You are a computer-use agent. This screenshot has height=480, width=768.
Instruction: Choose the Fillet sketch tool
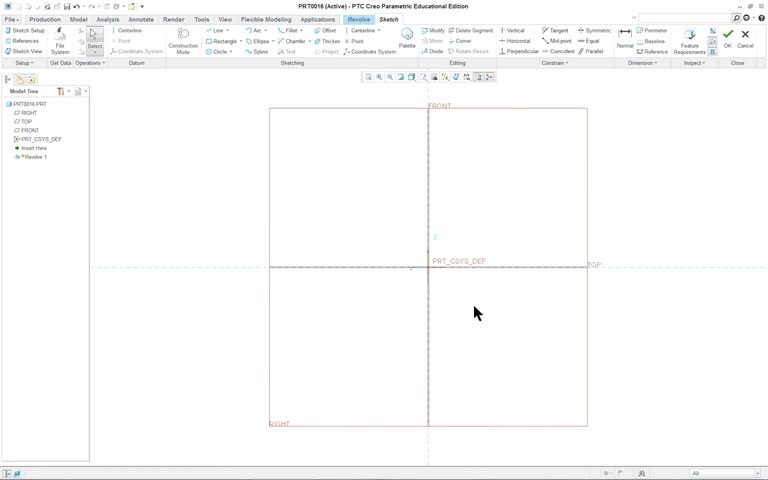point(288,30)
